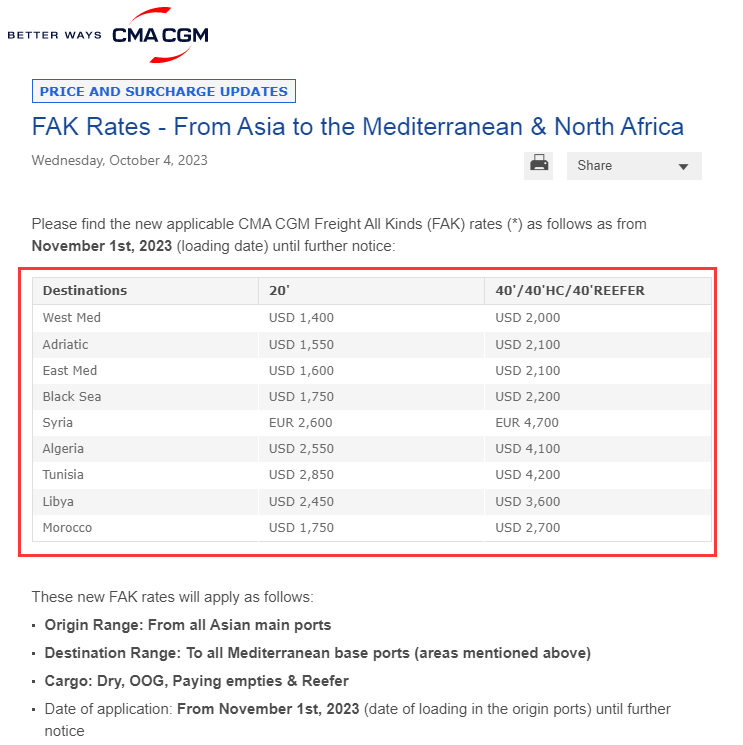Click the Algeria USD 4,100 cell
This screenshot has height=745, width=743.
pos(598,449)
